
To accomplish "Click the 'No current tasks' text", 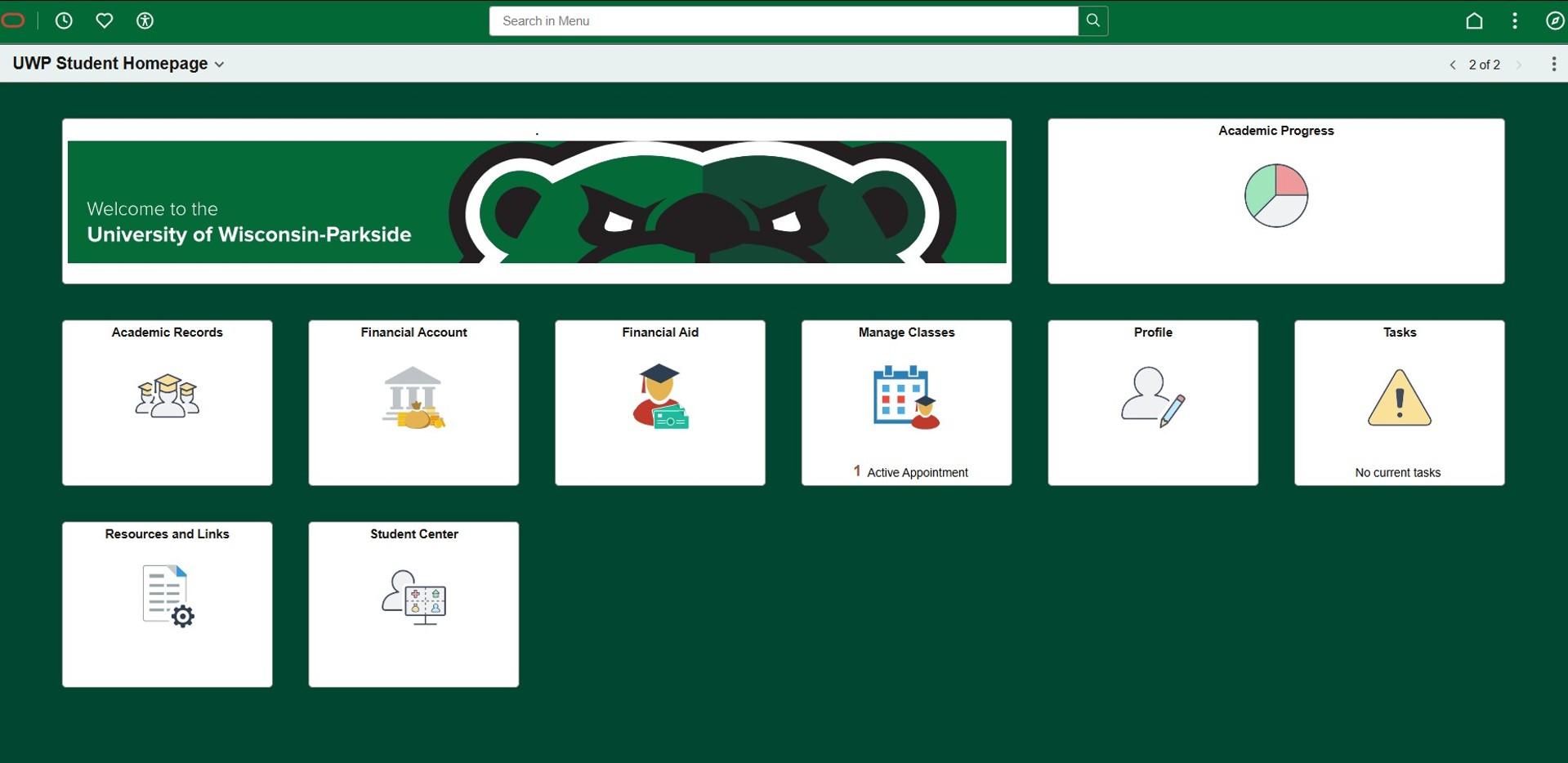I will (1398, 473).
